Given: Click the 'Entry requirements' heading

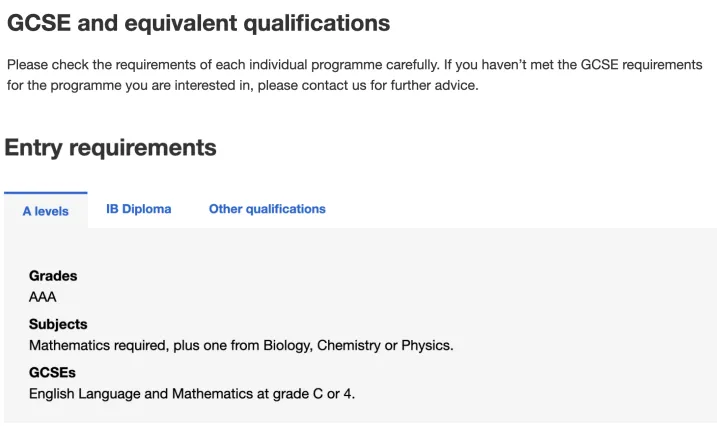Looking at the screenshot, I should (x=110, y=148).
